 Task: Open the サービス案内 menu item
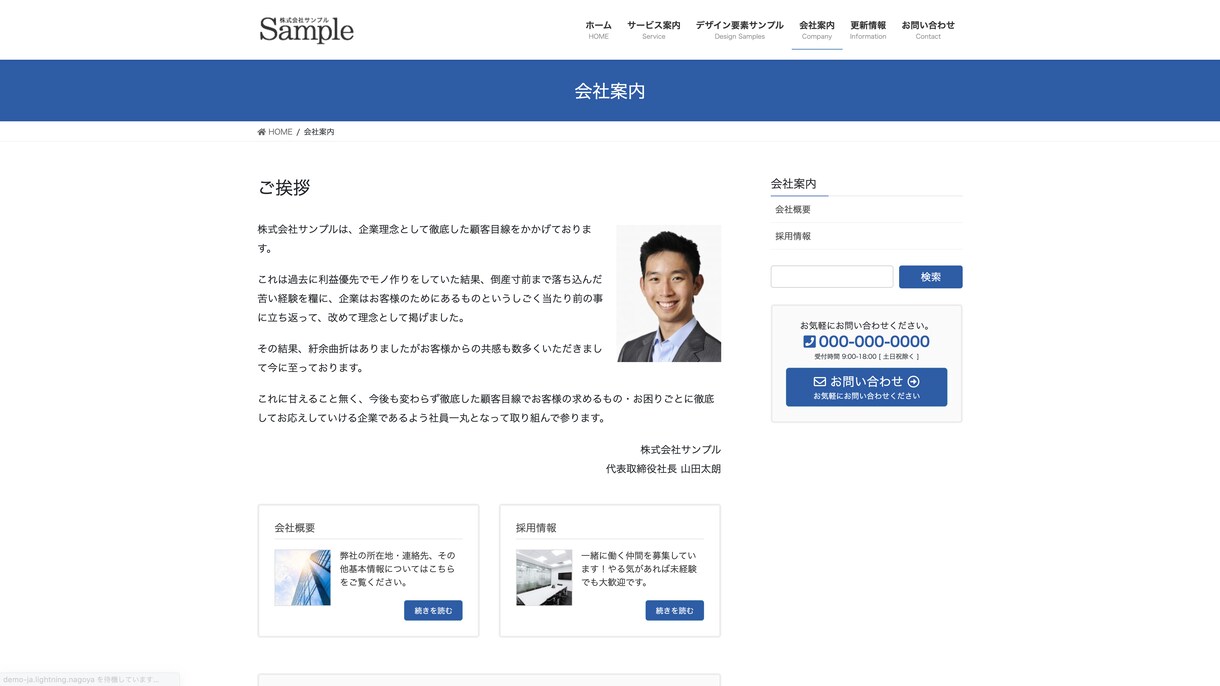[654, 30]
